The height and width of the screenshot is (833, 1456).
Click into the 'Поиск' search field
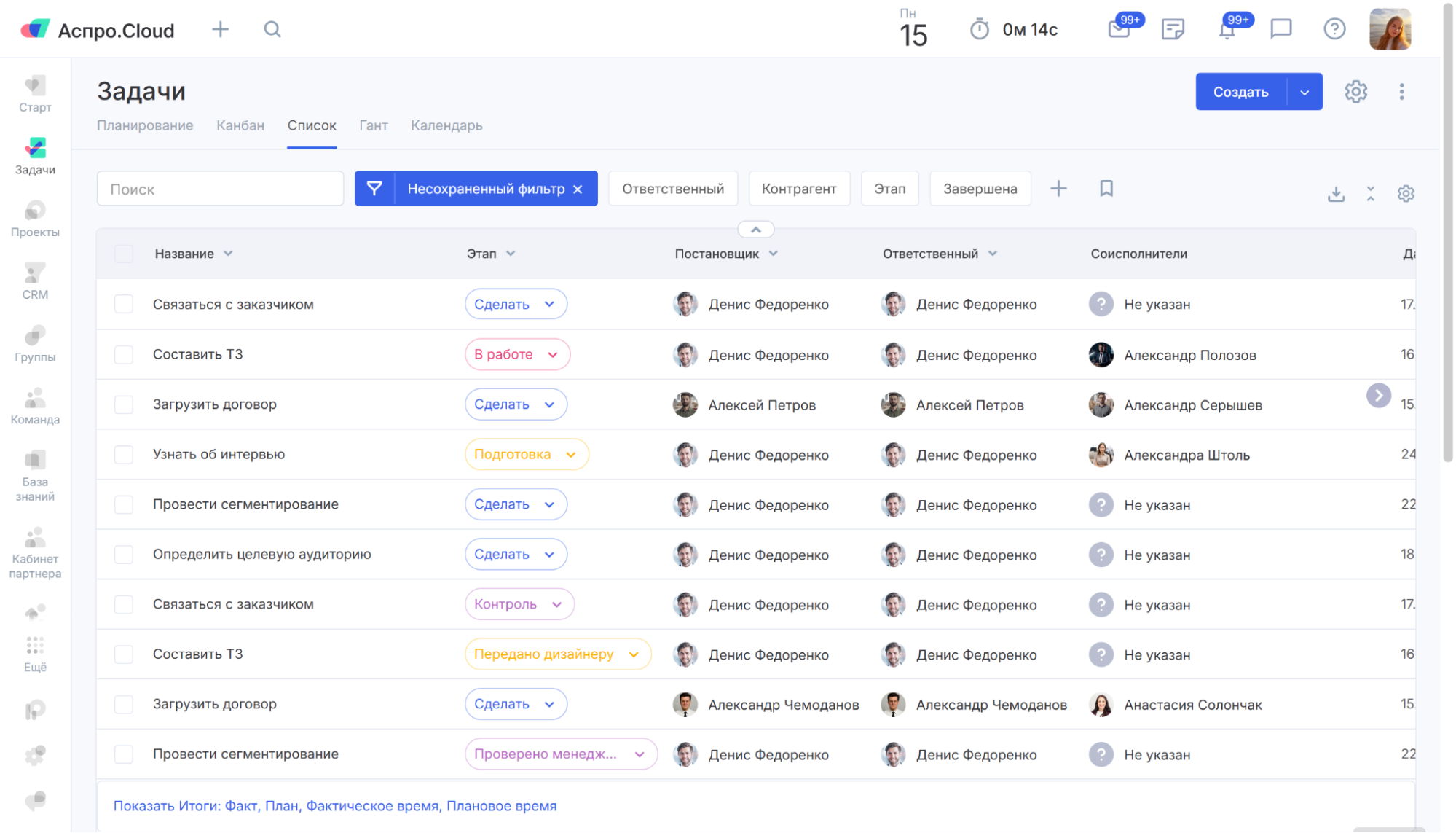pos(220,189)
